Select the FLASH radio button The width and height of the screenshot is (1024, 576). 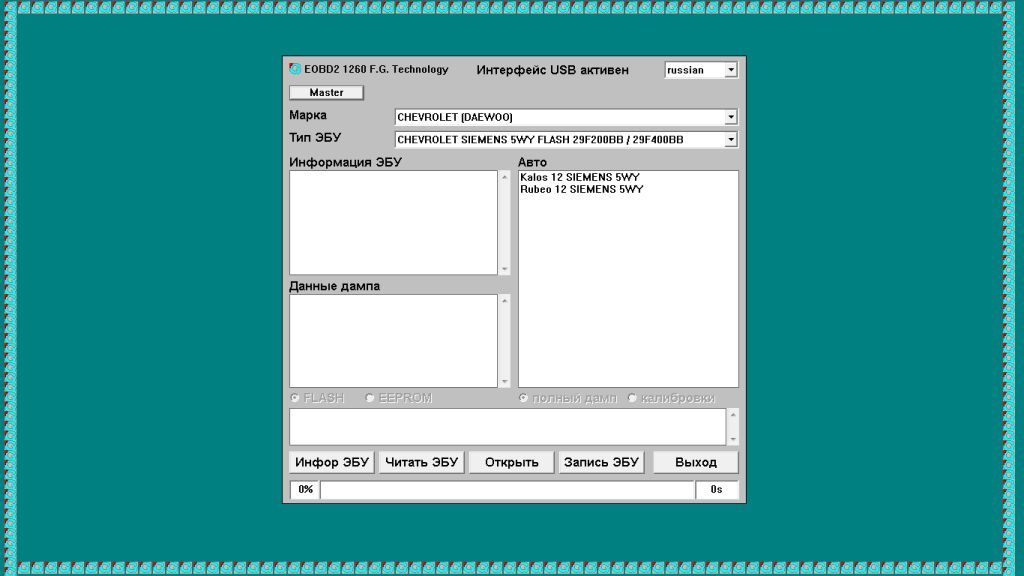click(295, 398)
